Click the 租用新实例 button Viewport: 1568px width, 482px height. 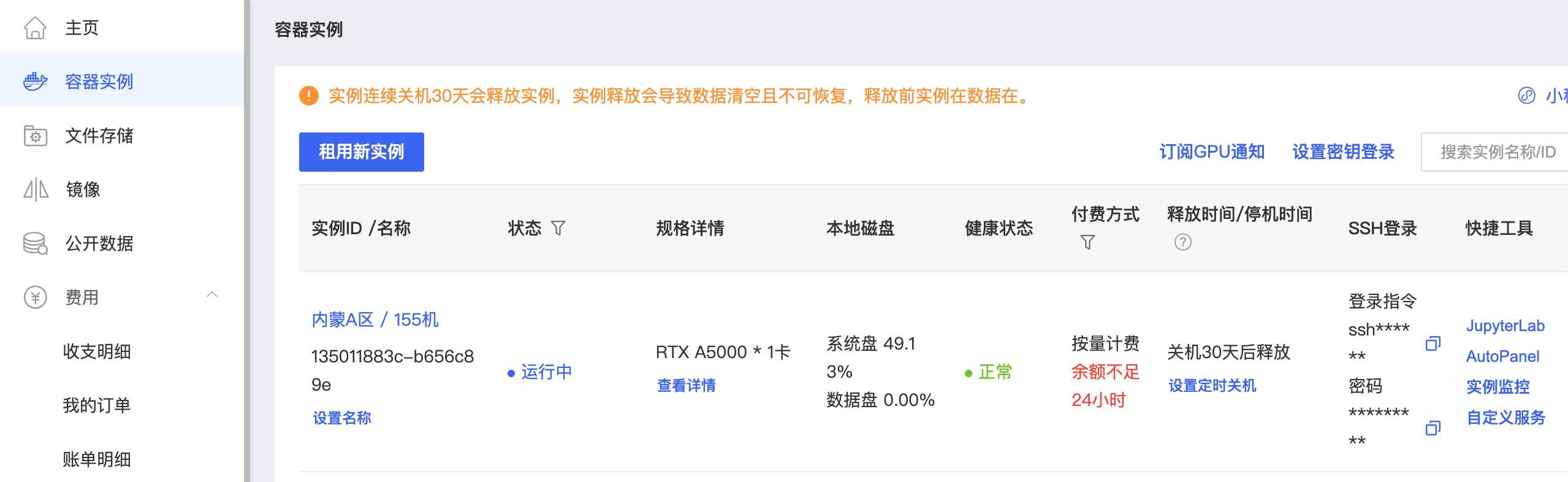click(x=362, y=152)
